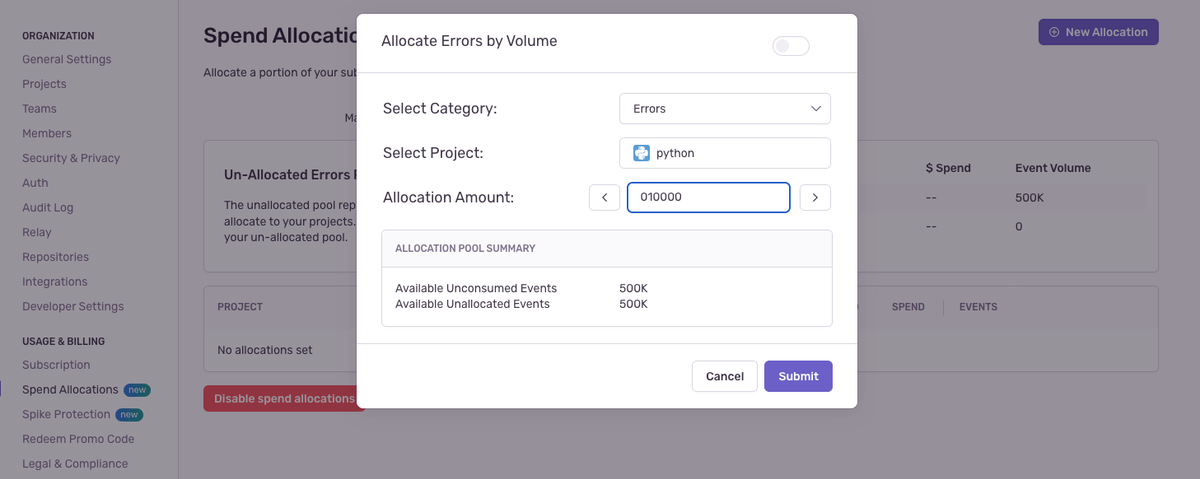Screen dimensions: 1200x479
Task: Open Spike Protection settings
Action: pos(66,414)
